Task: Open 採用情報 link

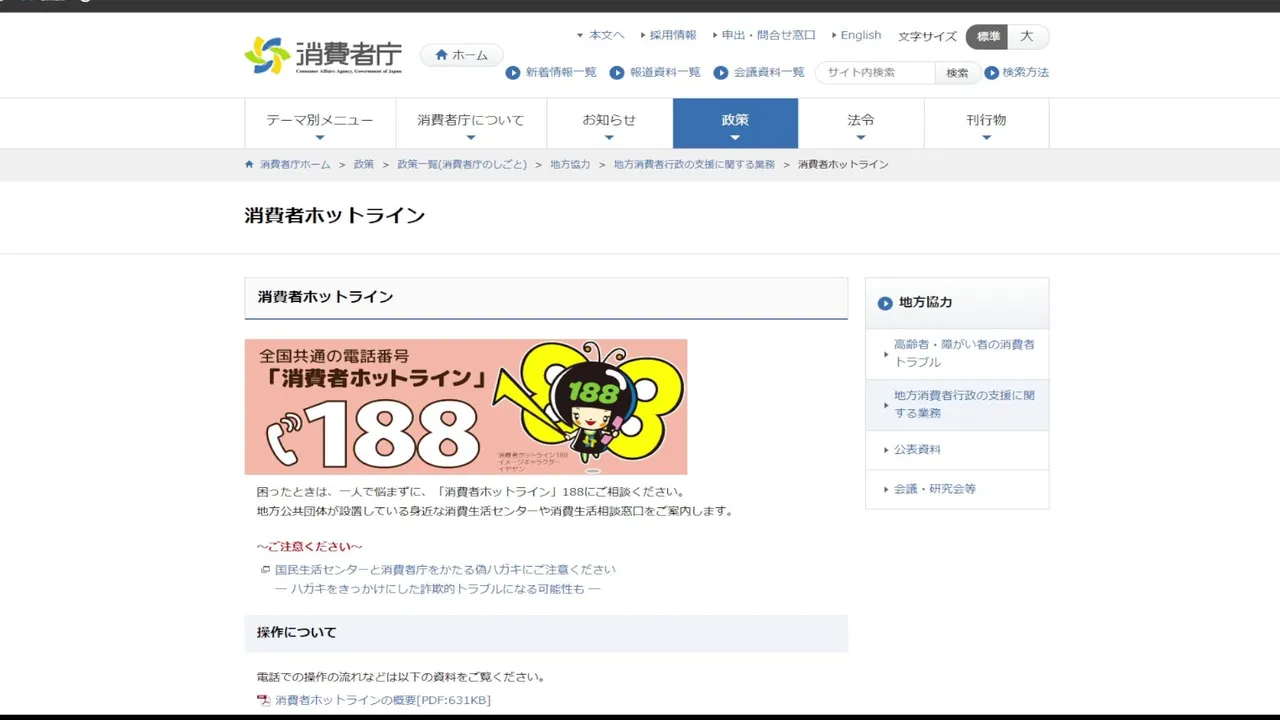Action: 673,35
